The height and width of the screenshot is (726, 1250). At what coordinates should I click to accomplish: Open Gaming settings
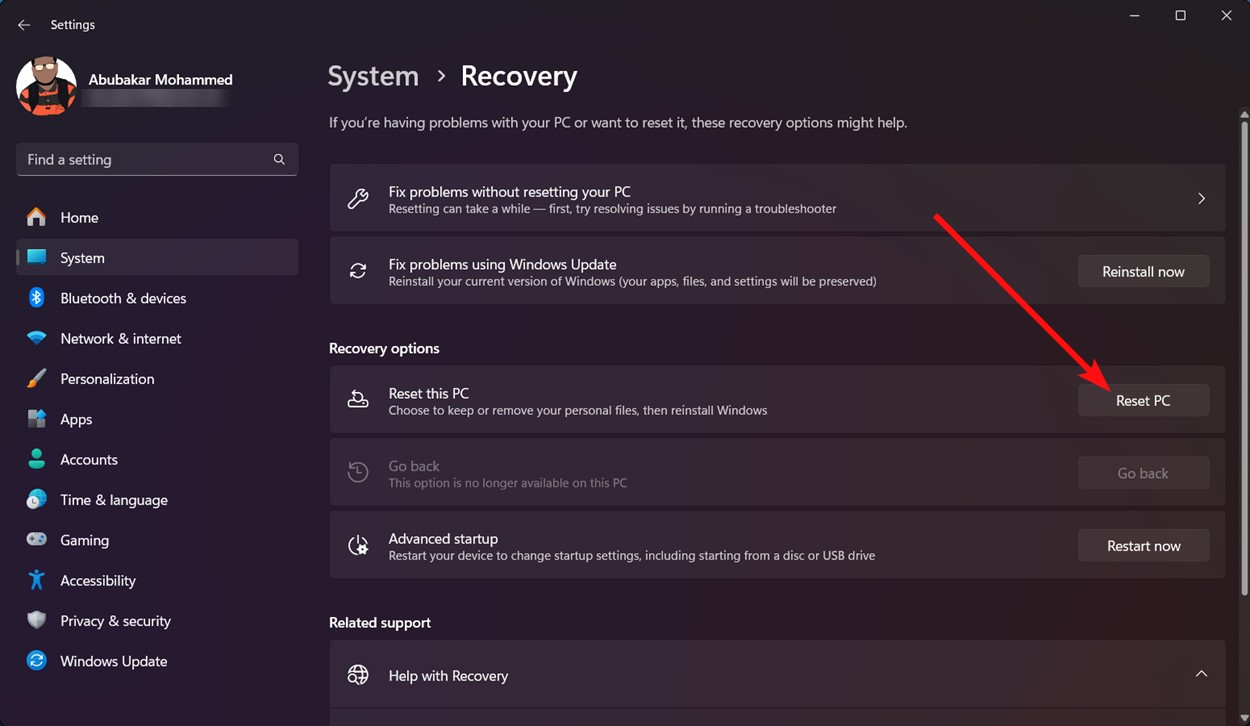(84, 540)
